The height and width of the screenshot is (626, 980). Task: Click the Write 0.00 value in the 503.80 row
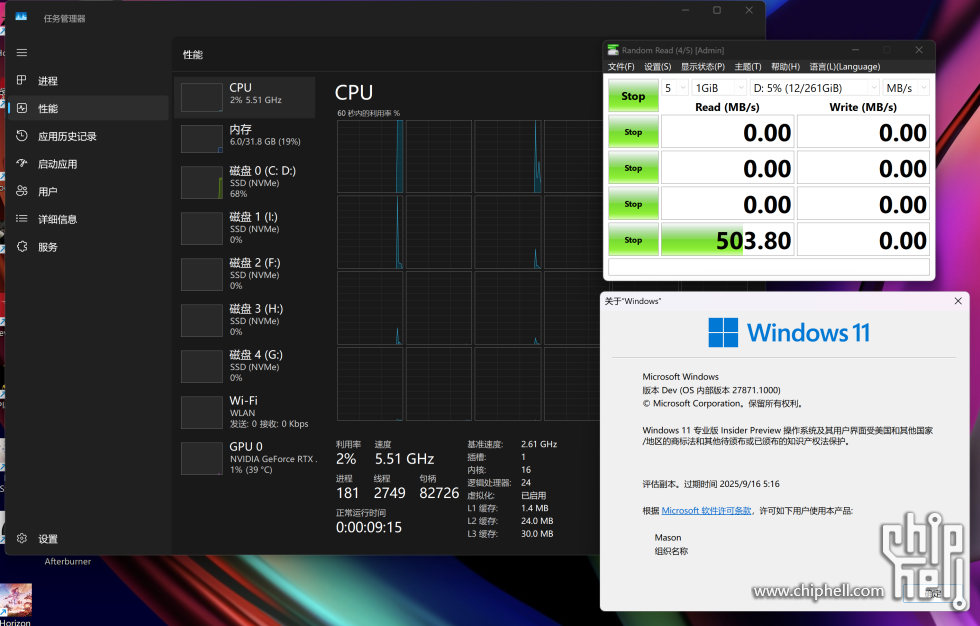[863, 240]
